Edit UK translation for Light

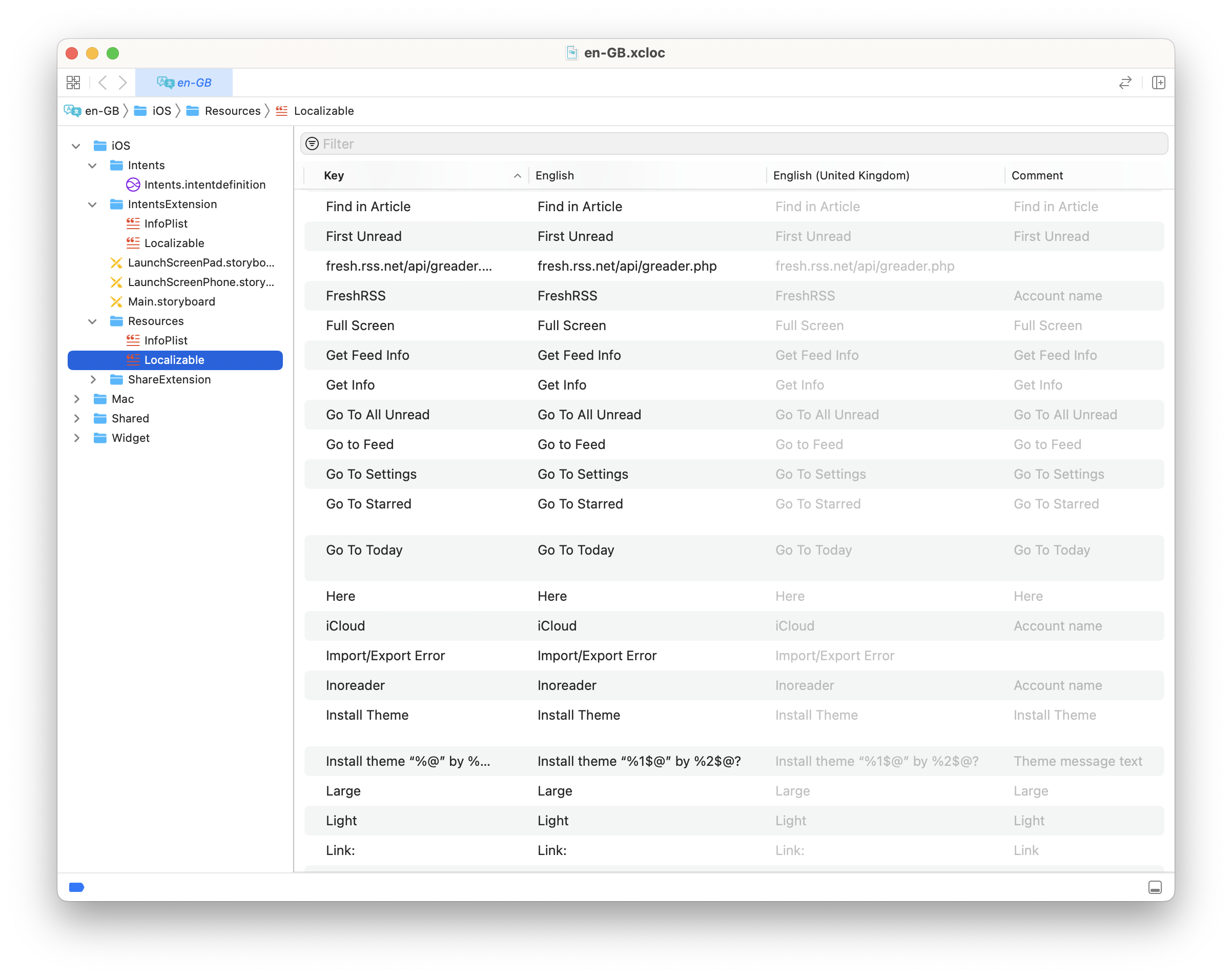click(x=790, y=820)
